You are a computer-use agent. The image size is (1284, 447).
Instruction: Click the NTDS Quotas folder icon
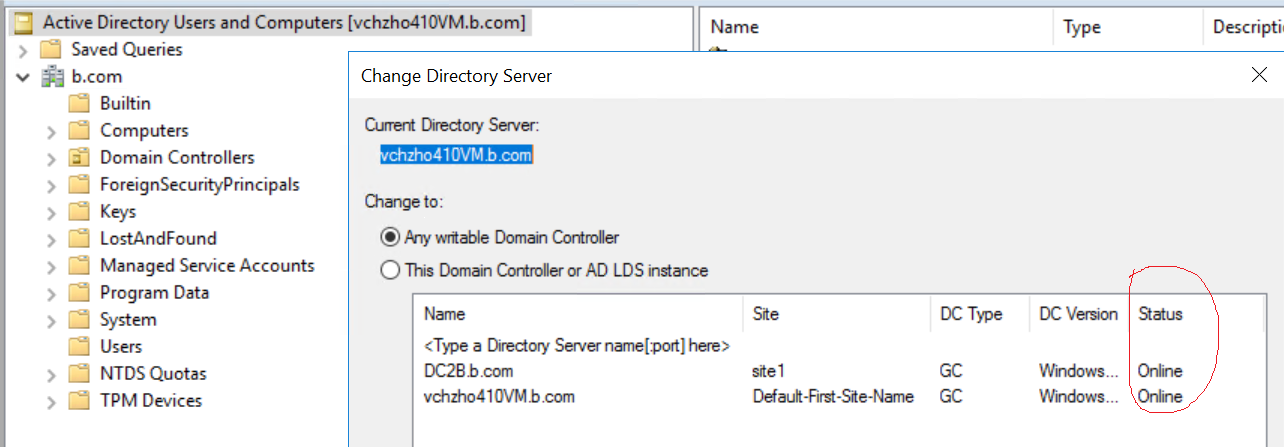(x=80, y=373)
